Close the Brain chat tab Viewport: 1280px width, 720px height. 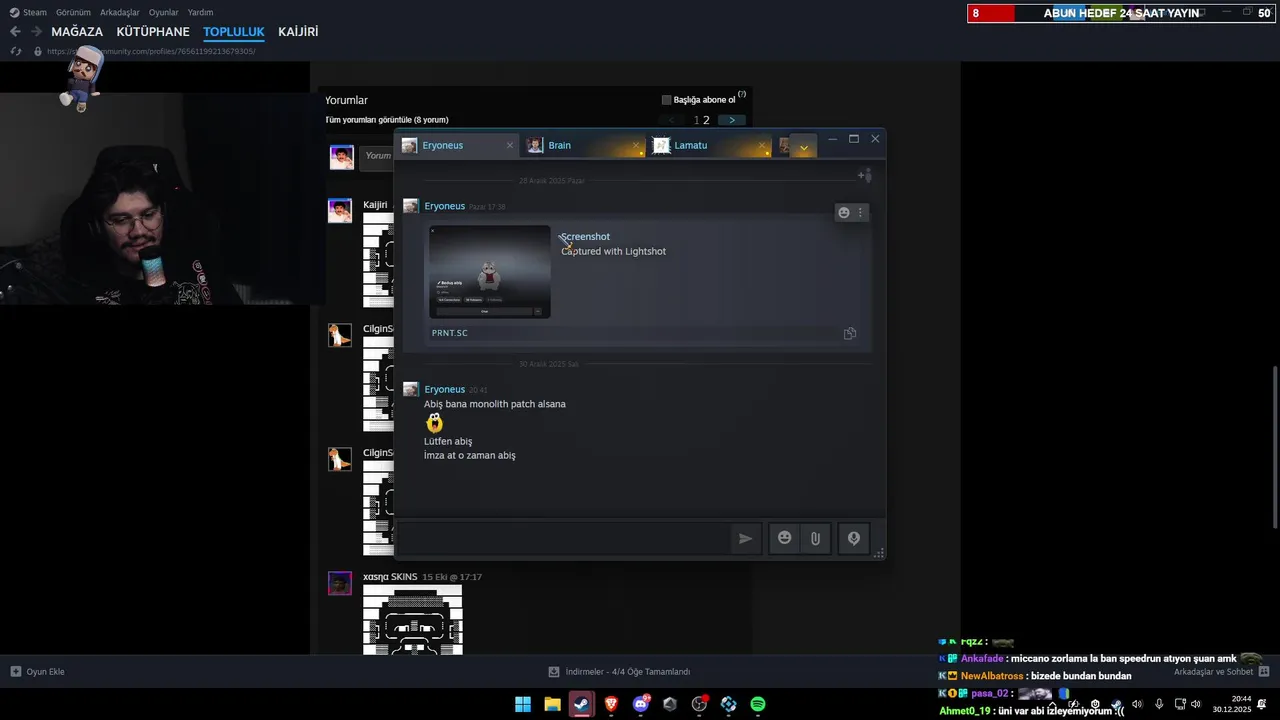(x=636, y=146)
